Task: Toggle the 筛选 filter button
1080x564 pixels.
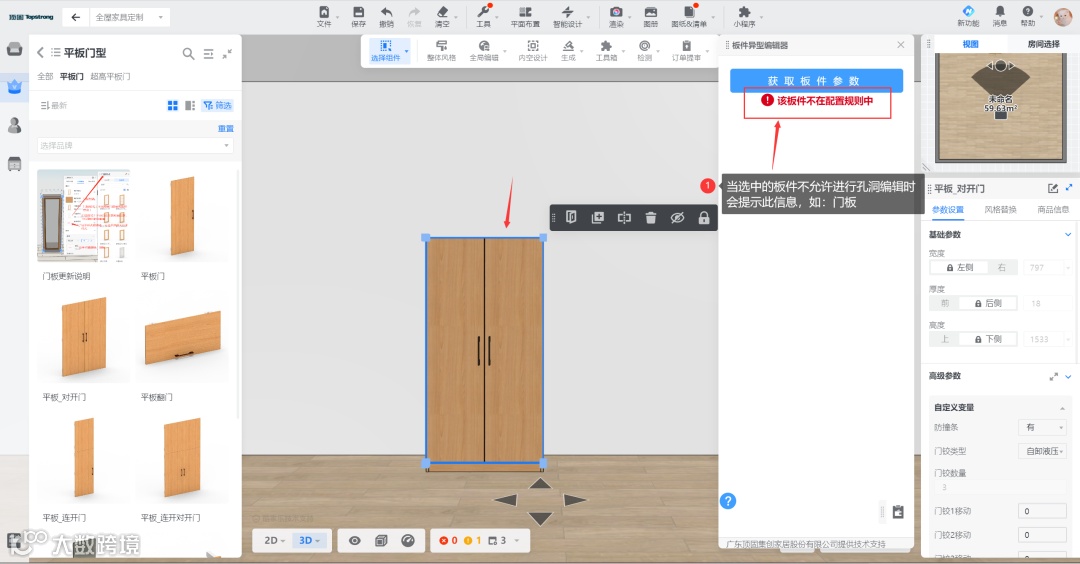Action: point(217,105)
